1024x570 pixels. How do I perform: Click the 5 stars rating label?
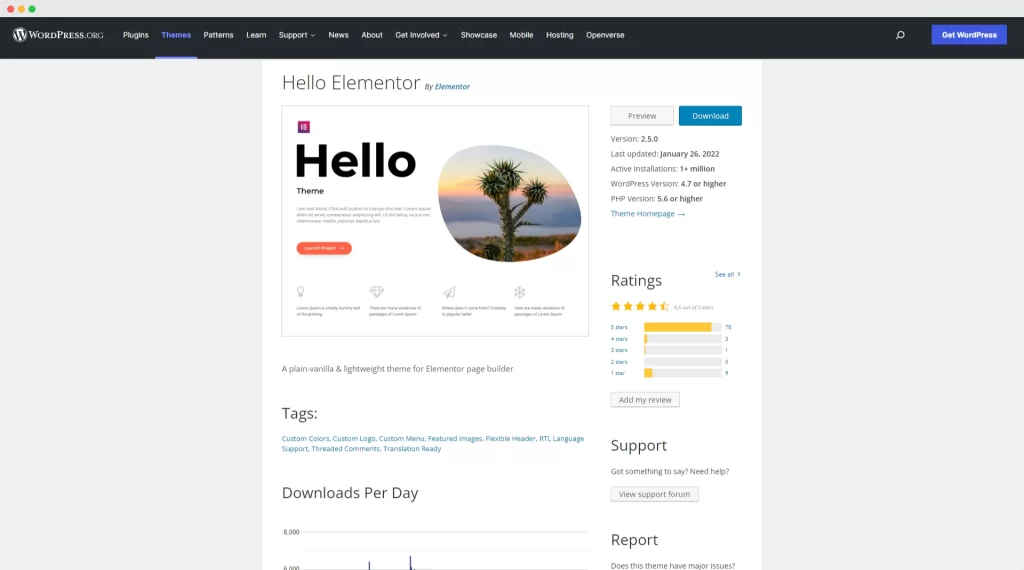tap(619, 327)
